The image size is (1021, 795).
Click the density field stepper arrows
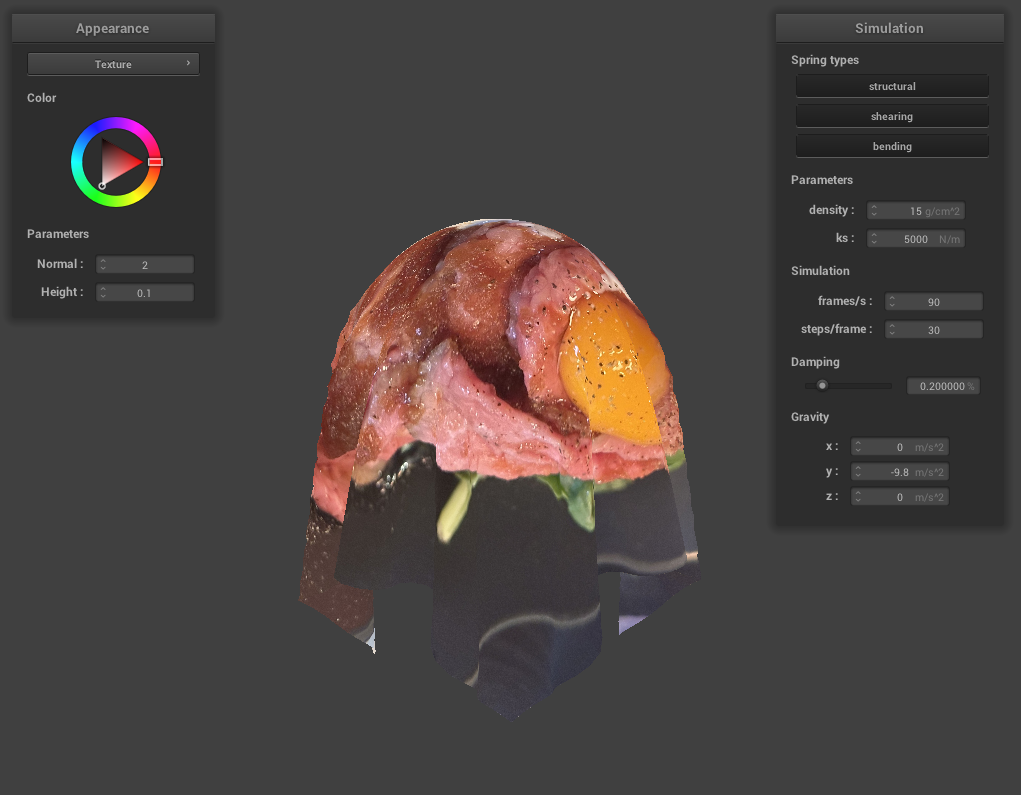pos(874,210)
